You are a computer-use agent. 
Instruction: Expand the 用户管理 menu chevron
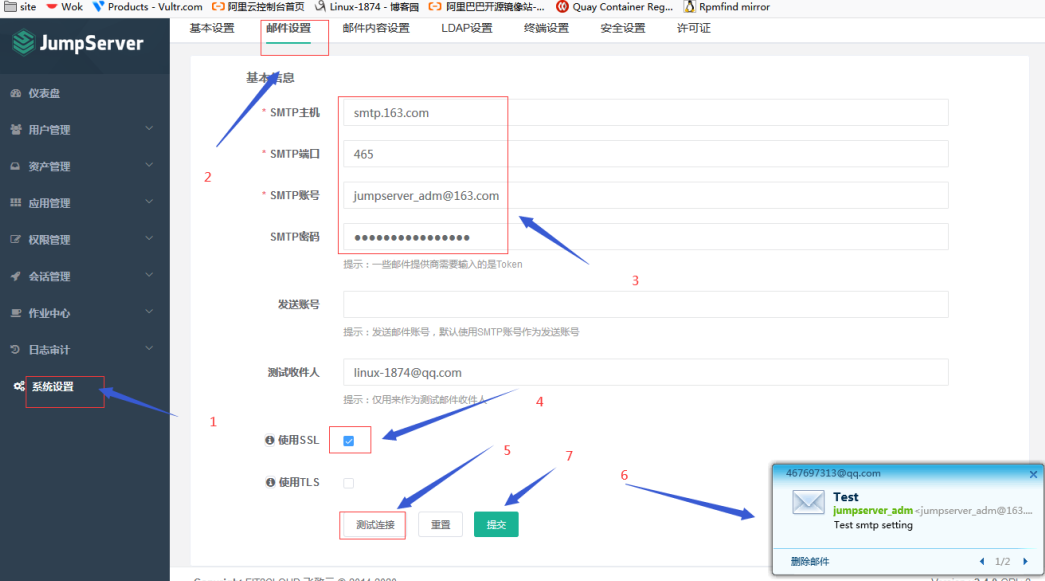point(149,129)
